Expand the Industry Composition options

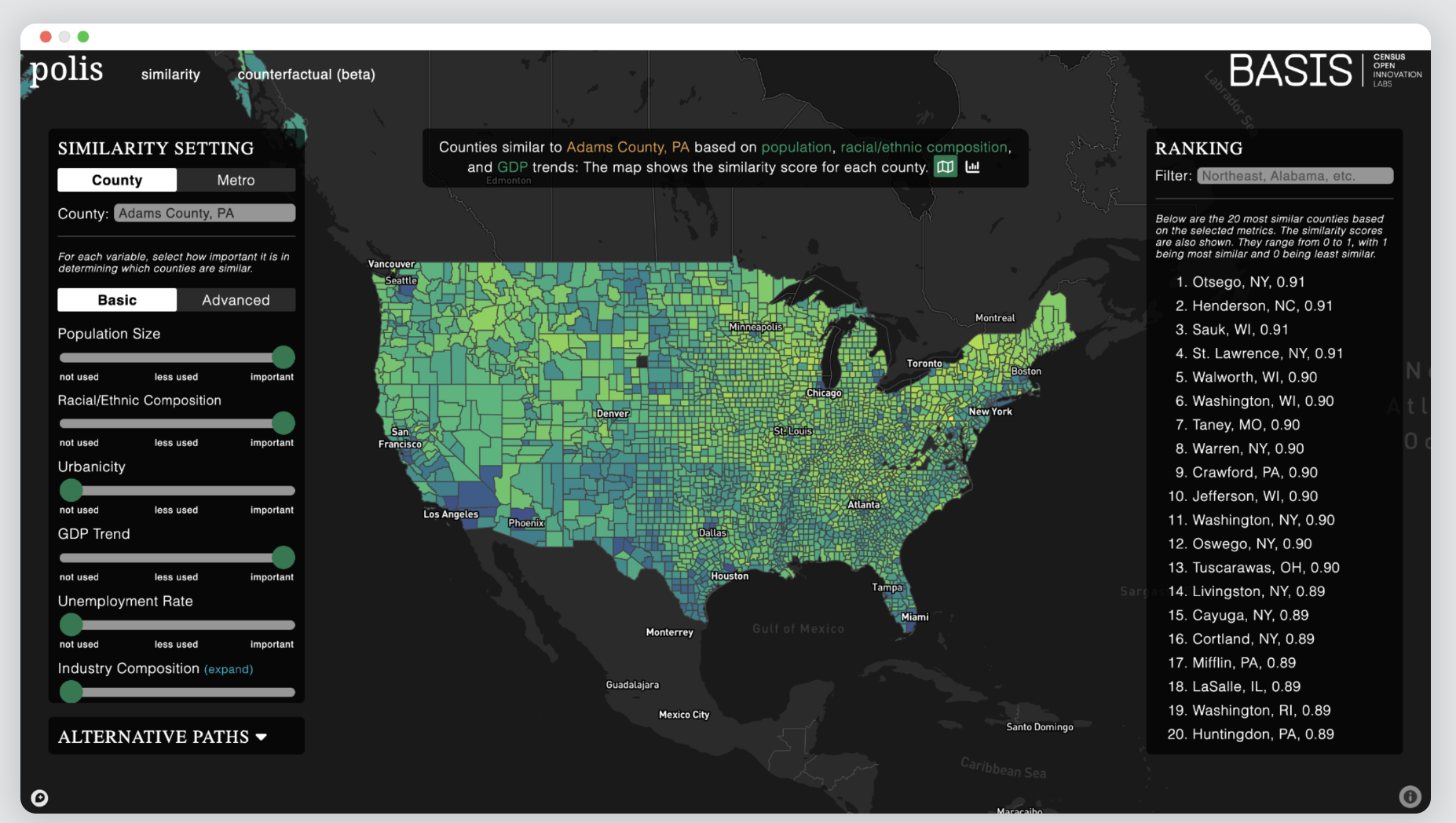229,669
